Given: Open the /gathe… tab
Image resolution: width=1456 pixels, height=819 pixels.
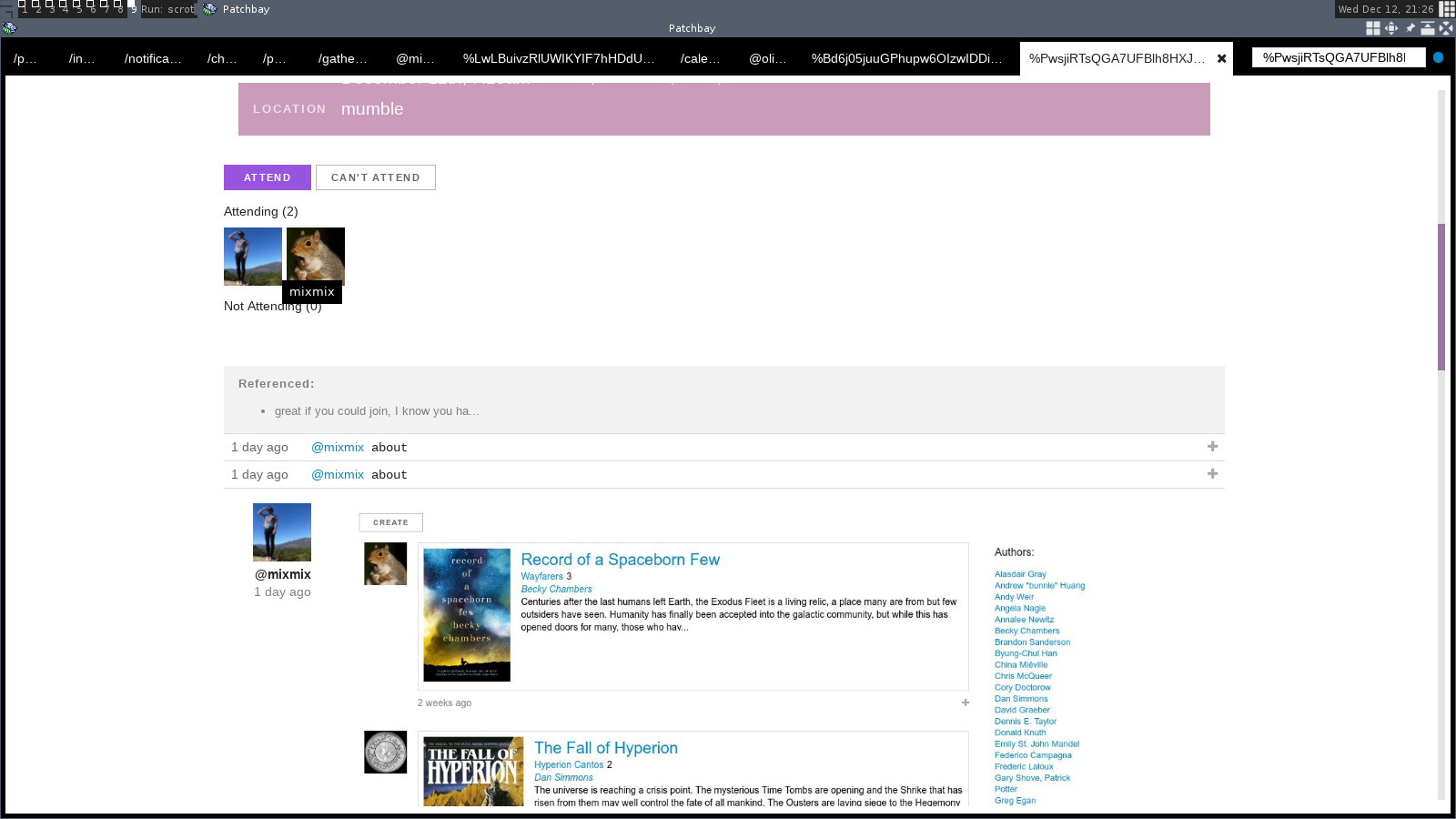Looking at the screenshot, I should coord(343,58).
